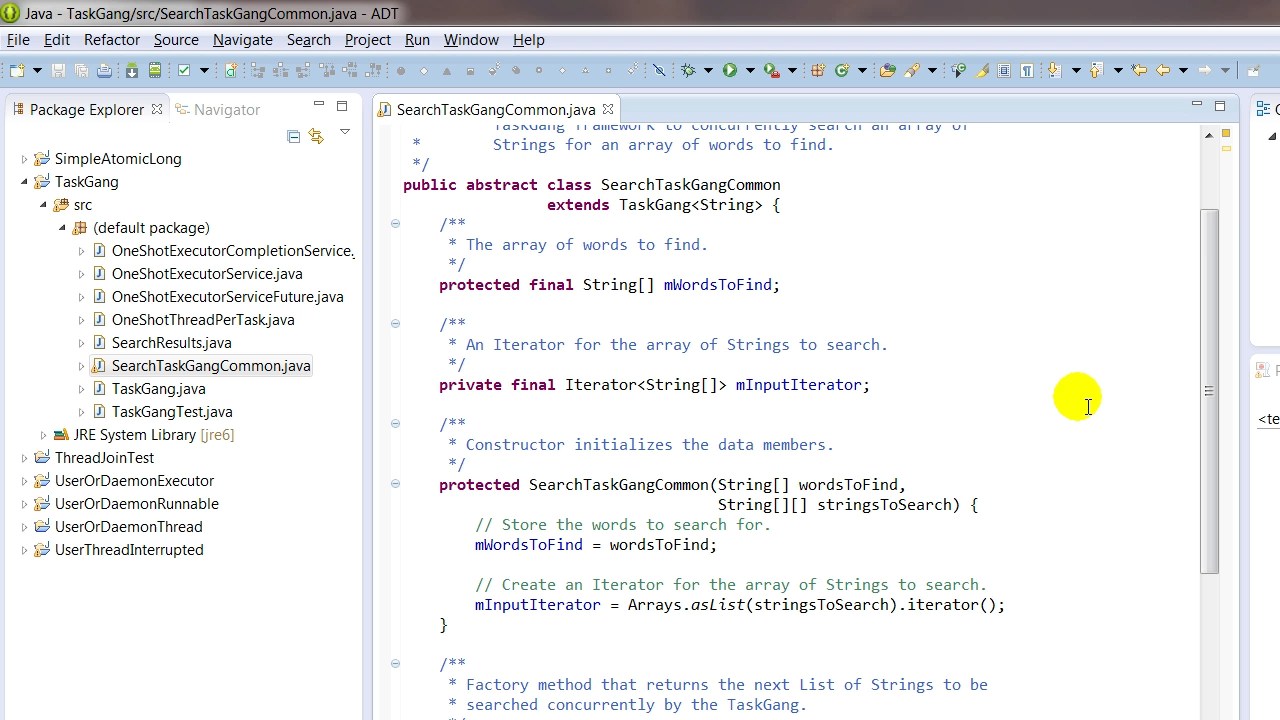Expand the SimpleAtomicLong project
This screenshot has width=1280, height=720.
[x=24, y=159]
